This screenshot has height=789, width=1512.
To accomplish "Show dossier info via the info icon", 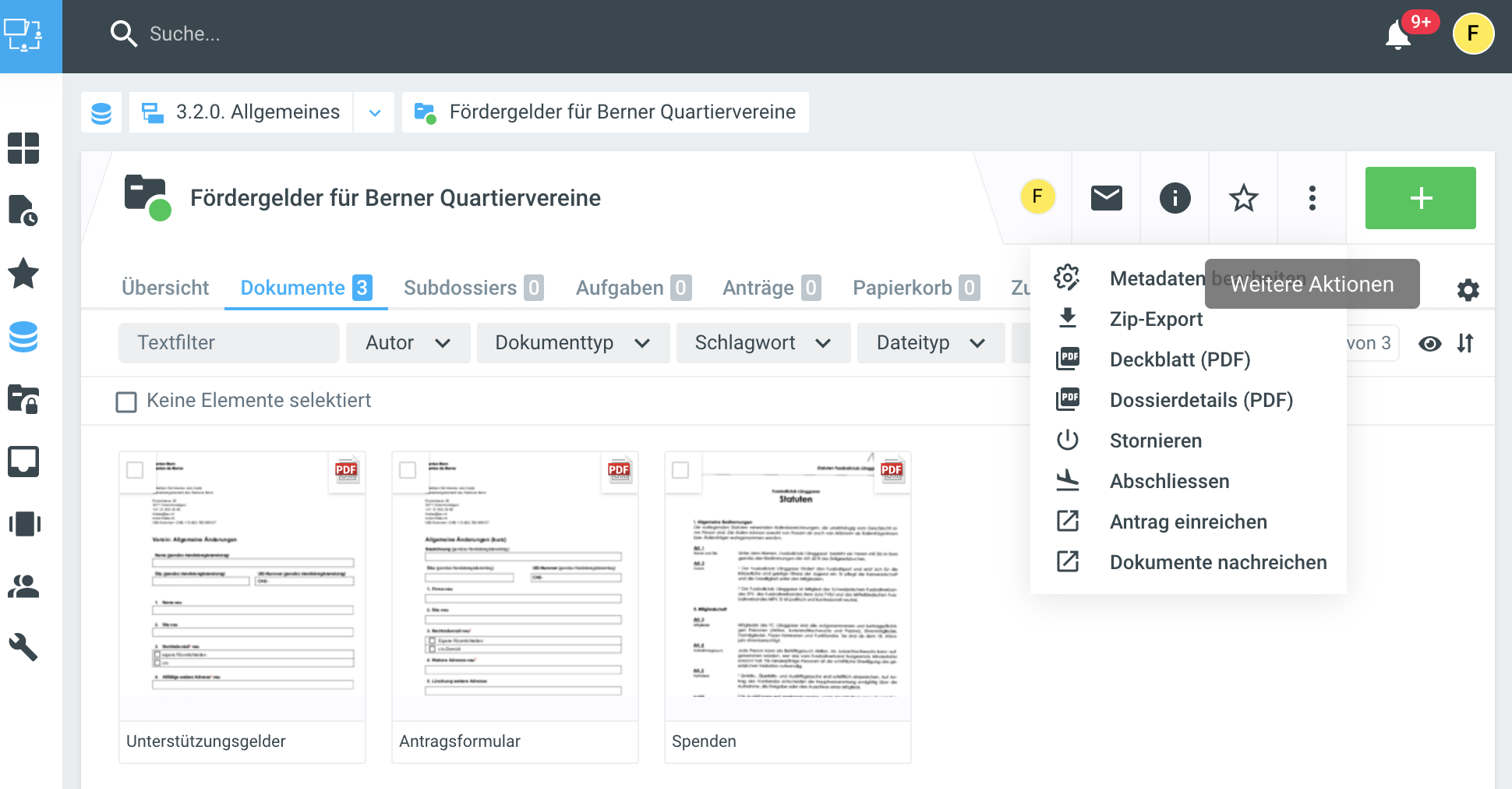I will click(x=1175, y=198).
